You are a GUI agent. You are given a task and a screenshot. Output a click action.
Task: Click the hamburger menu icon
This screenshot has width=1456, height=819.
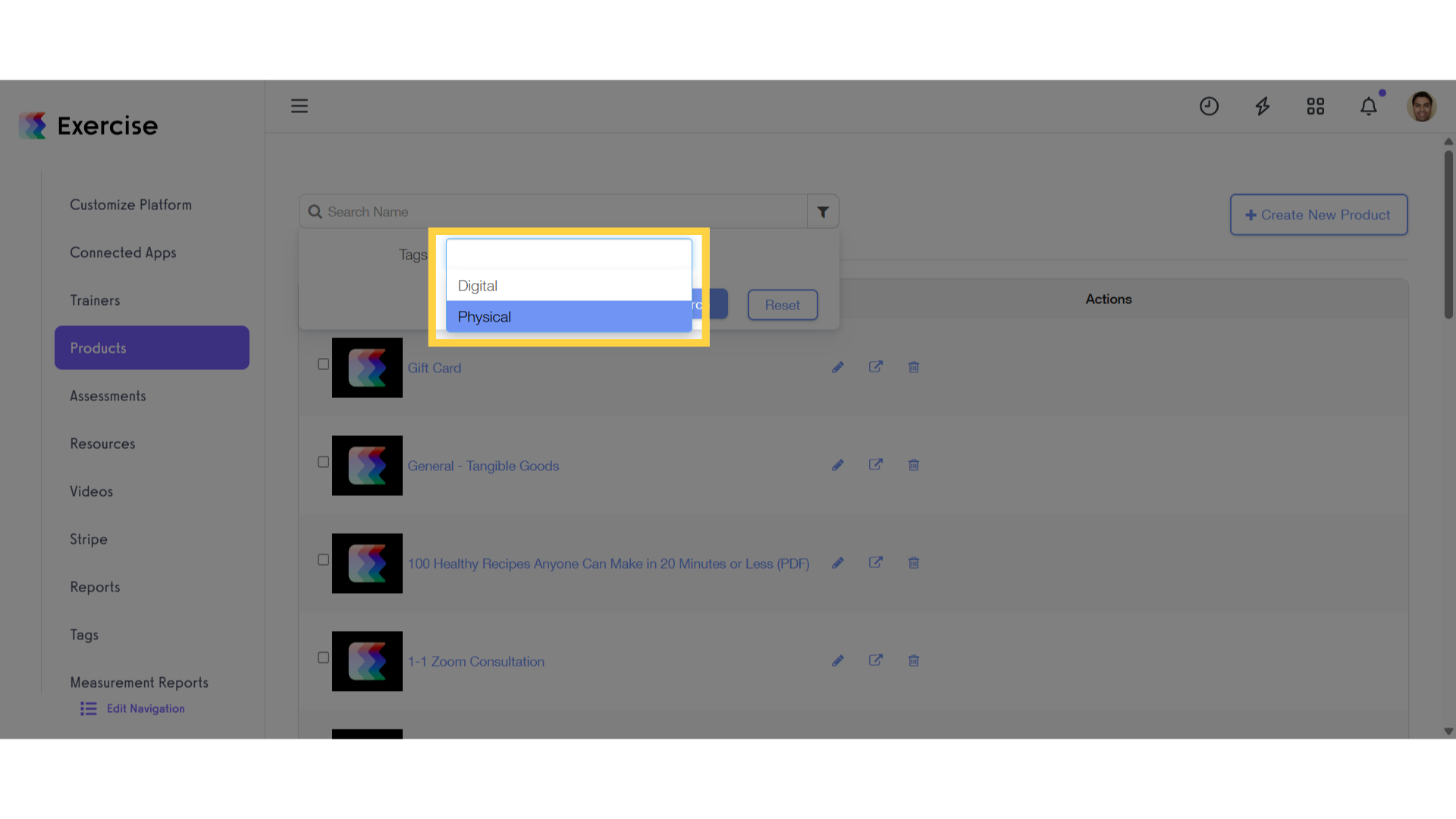coord(300,106)
